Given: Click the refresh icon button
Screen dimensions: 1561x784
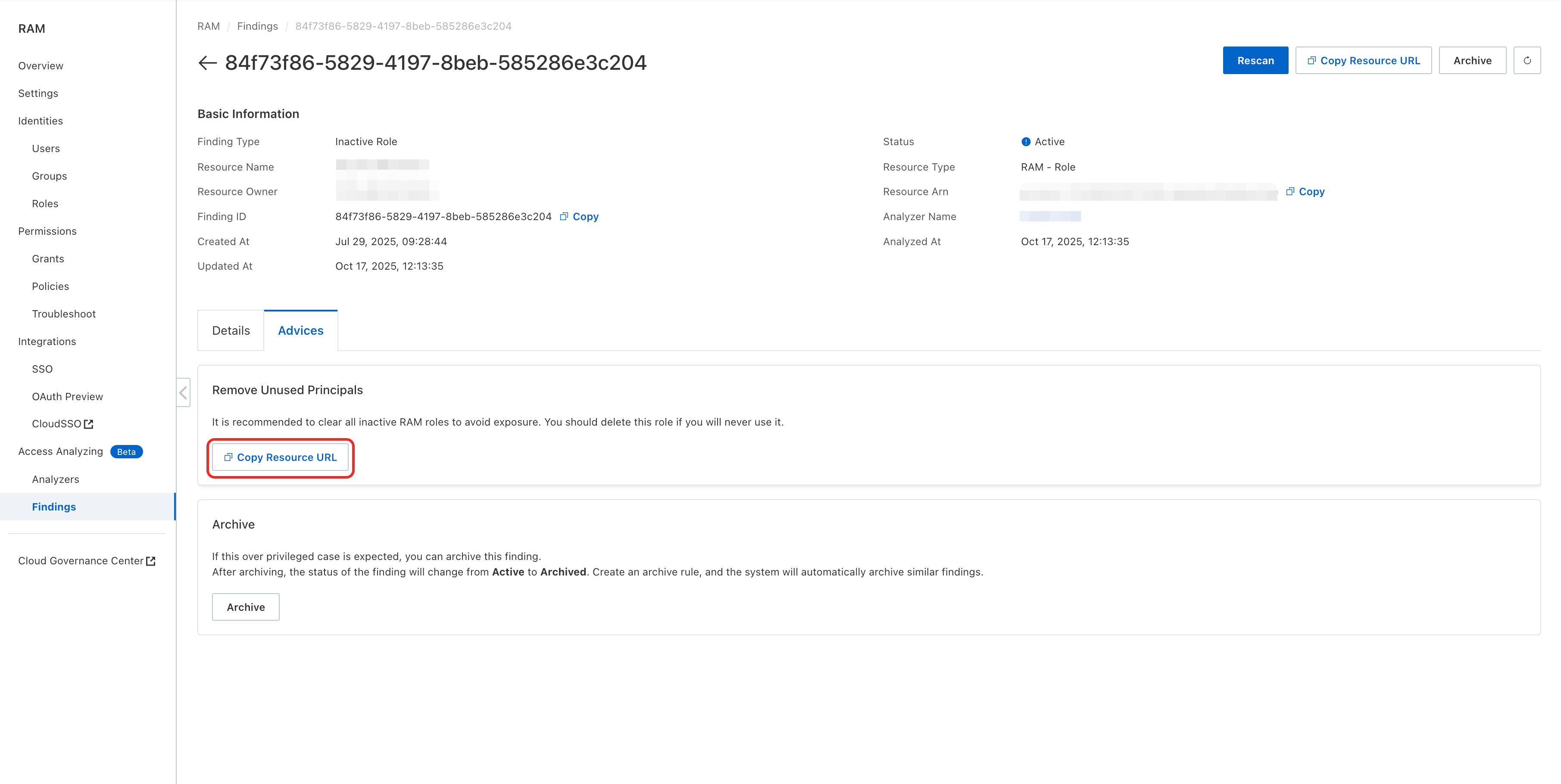Looking at the screenshot, I should click(1527, 61).
